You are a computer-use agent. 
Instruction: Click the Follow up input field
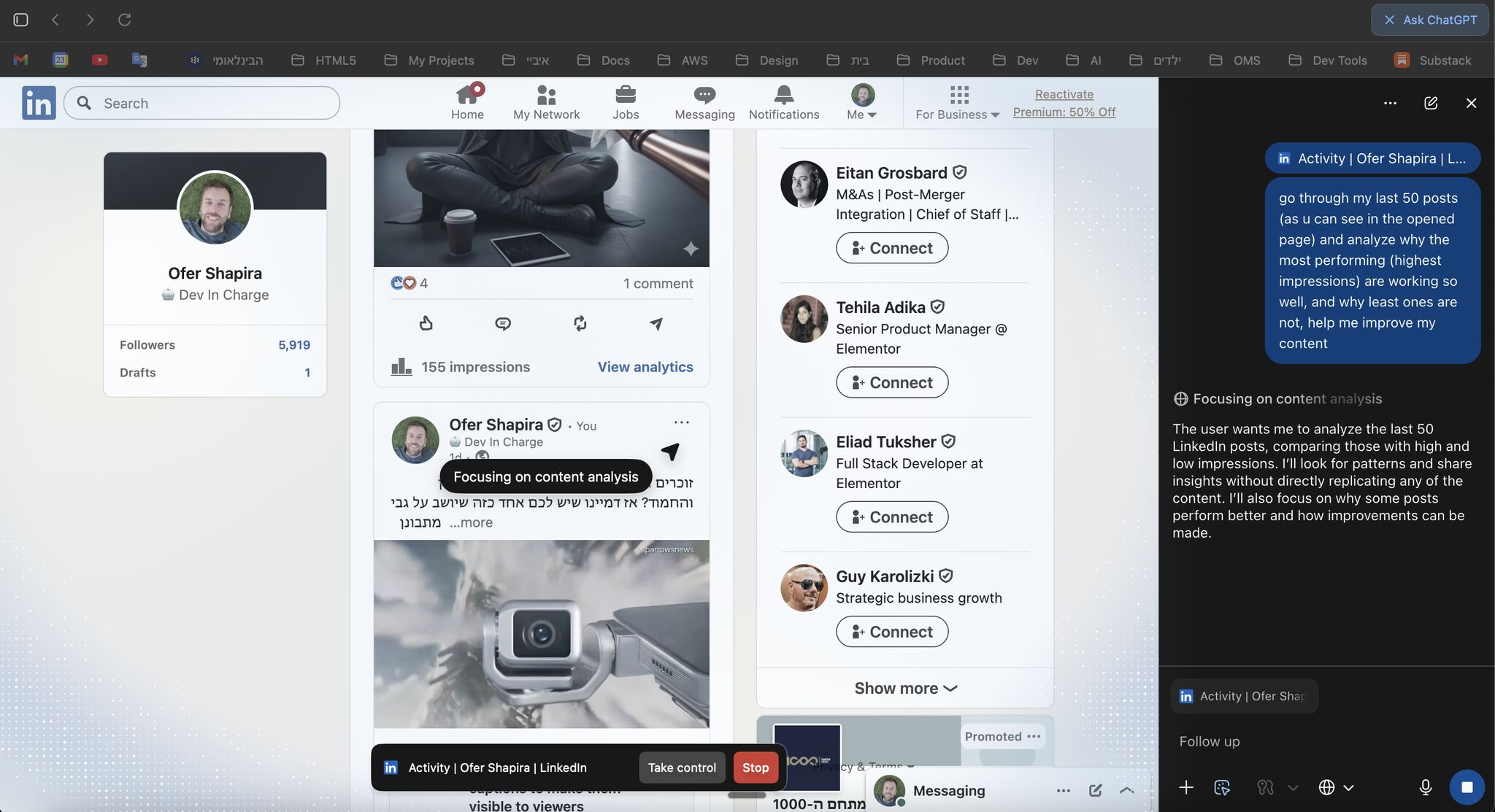1326,741
